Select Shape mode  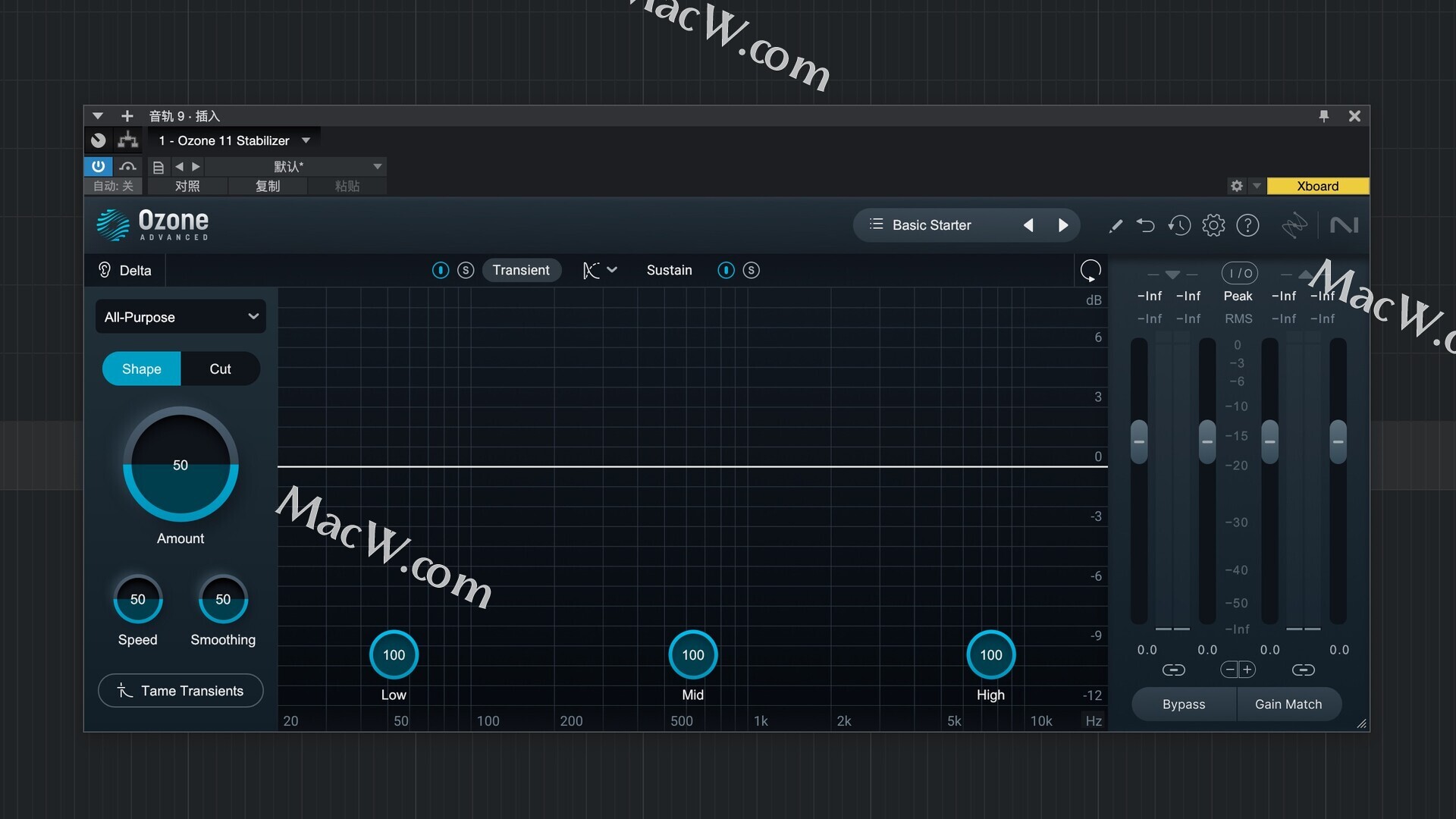[141, 369]
